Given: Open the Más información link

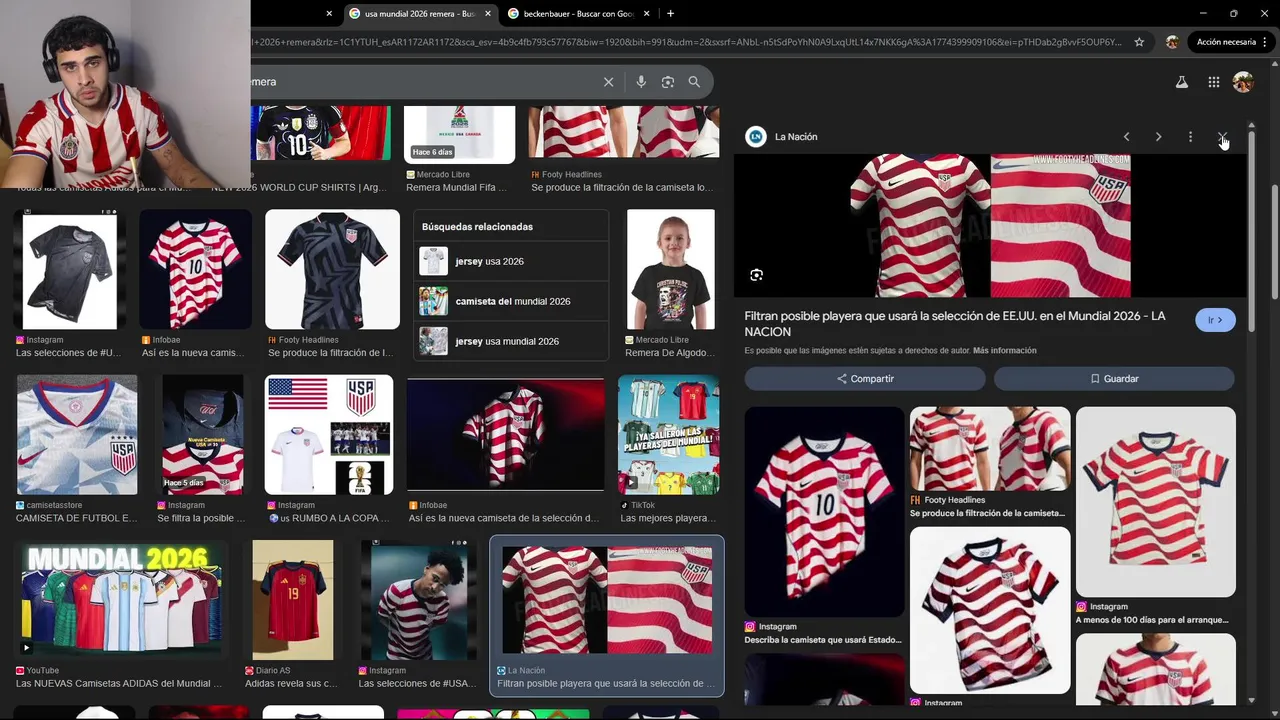Looking at the screenshot, I should click(1004, 351).
